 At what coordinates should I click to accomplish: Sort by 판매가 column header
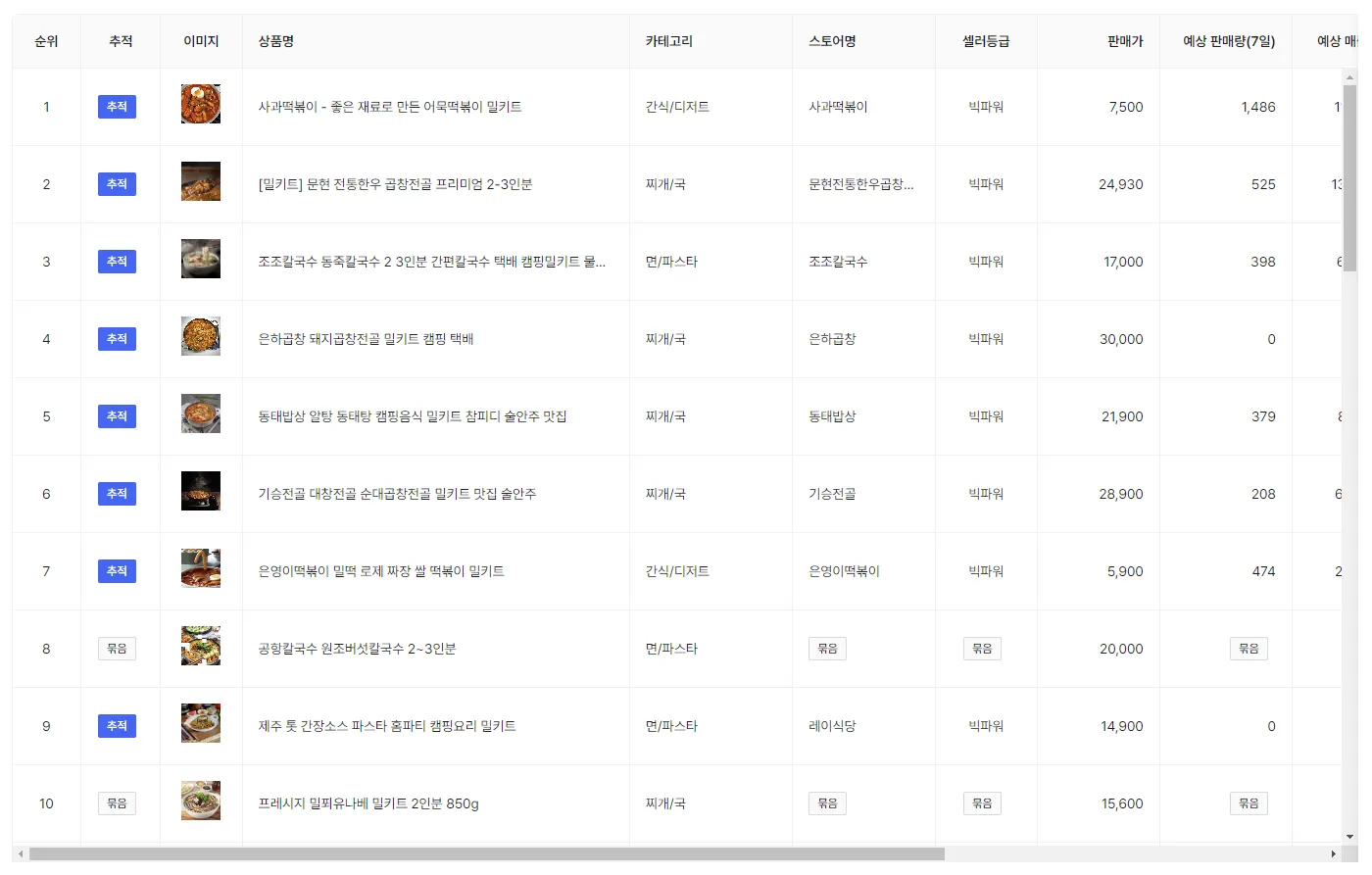(x=1125, y=41)
